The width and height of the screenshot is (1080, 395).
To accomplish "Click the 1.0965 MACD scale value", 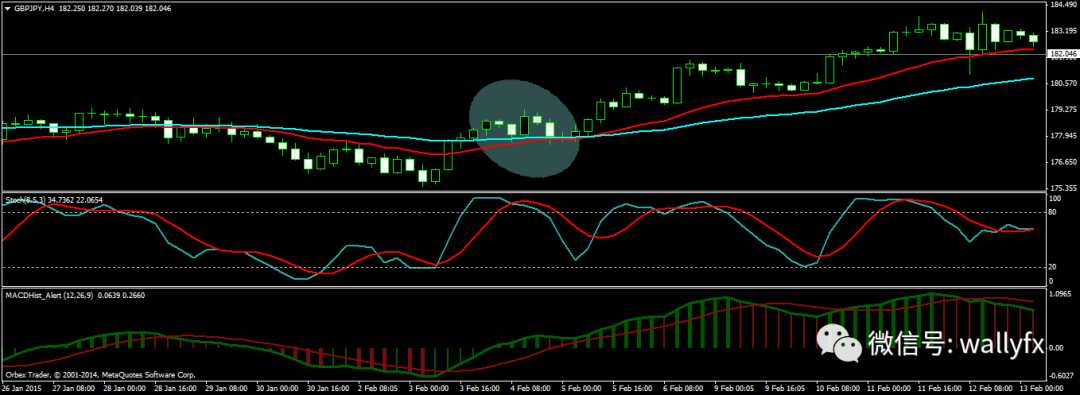I will coord(1061,294).
